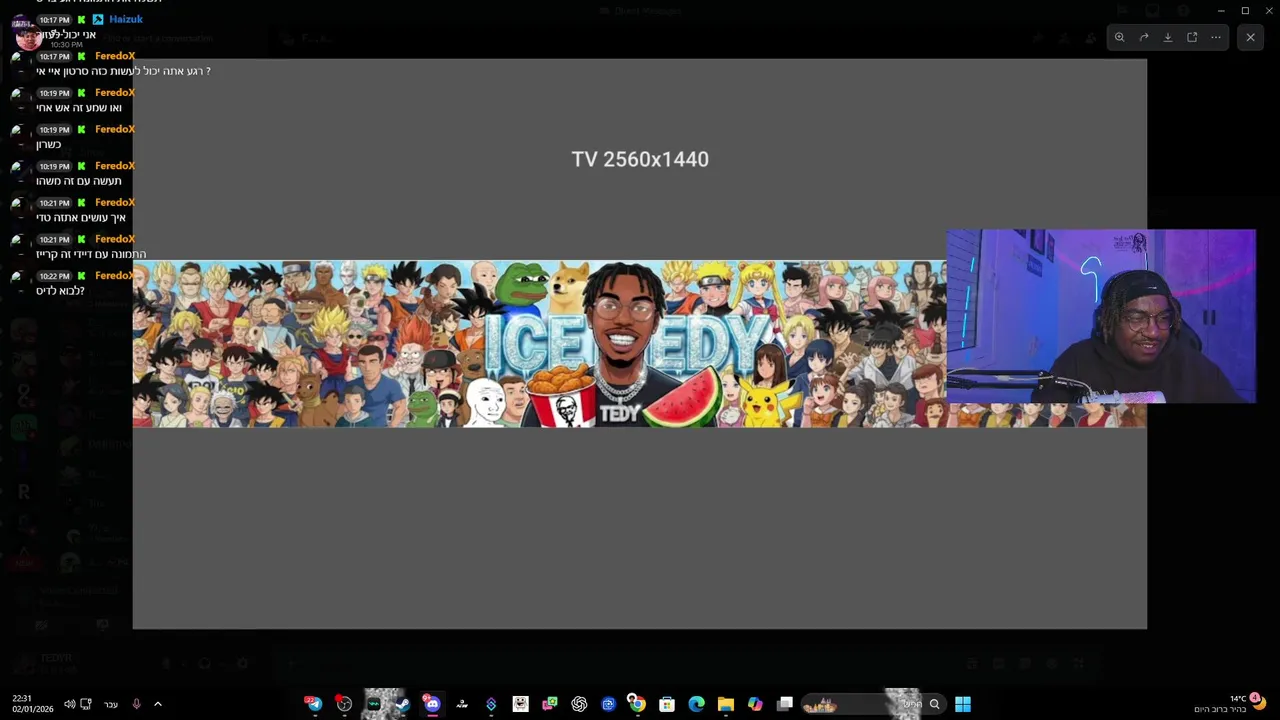
Task: Open the pink chat bubbles app in taskbar
Action: (x=550, y=704)
